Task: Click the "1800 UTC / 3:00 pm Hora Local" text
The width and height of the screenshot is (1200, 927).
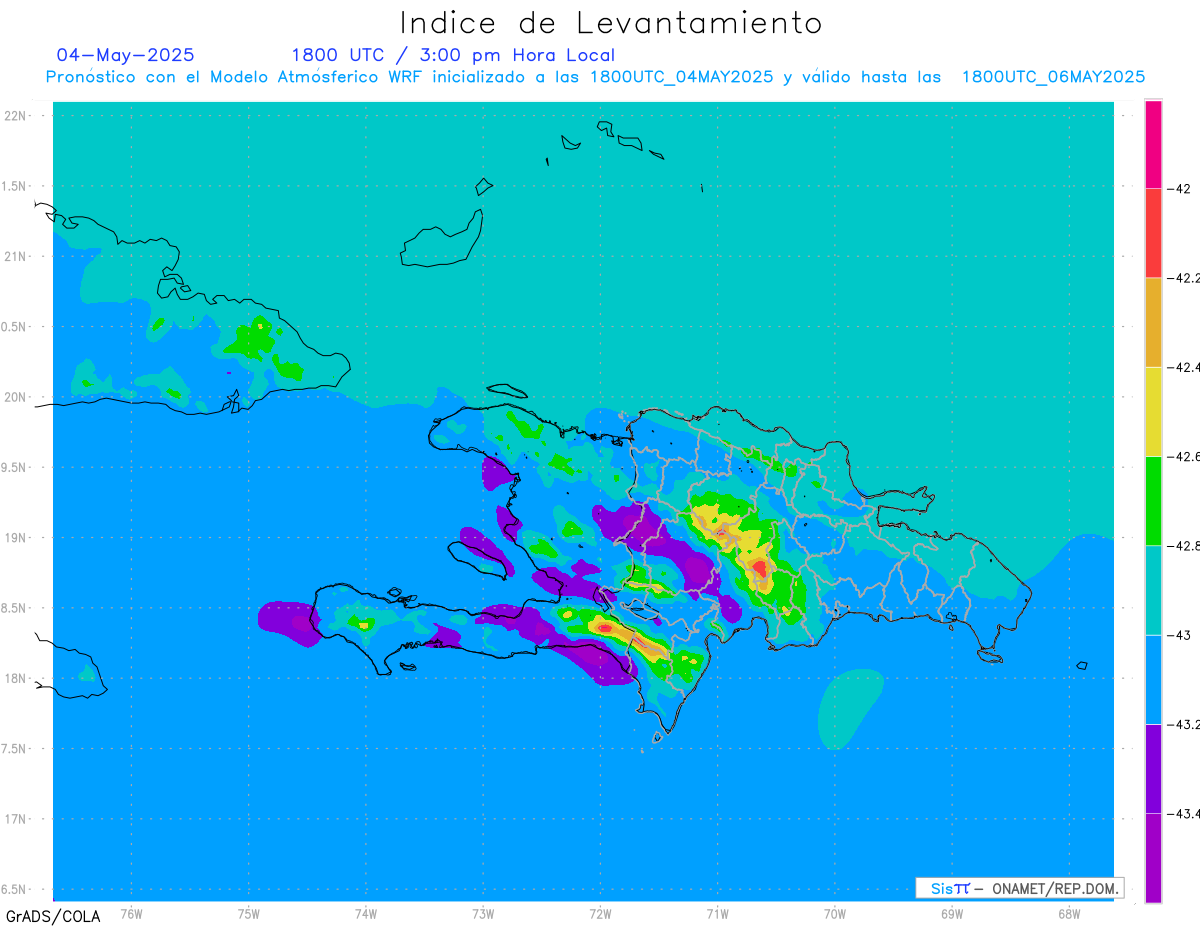Action: pyautogui.click(x=453, y=55)
